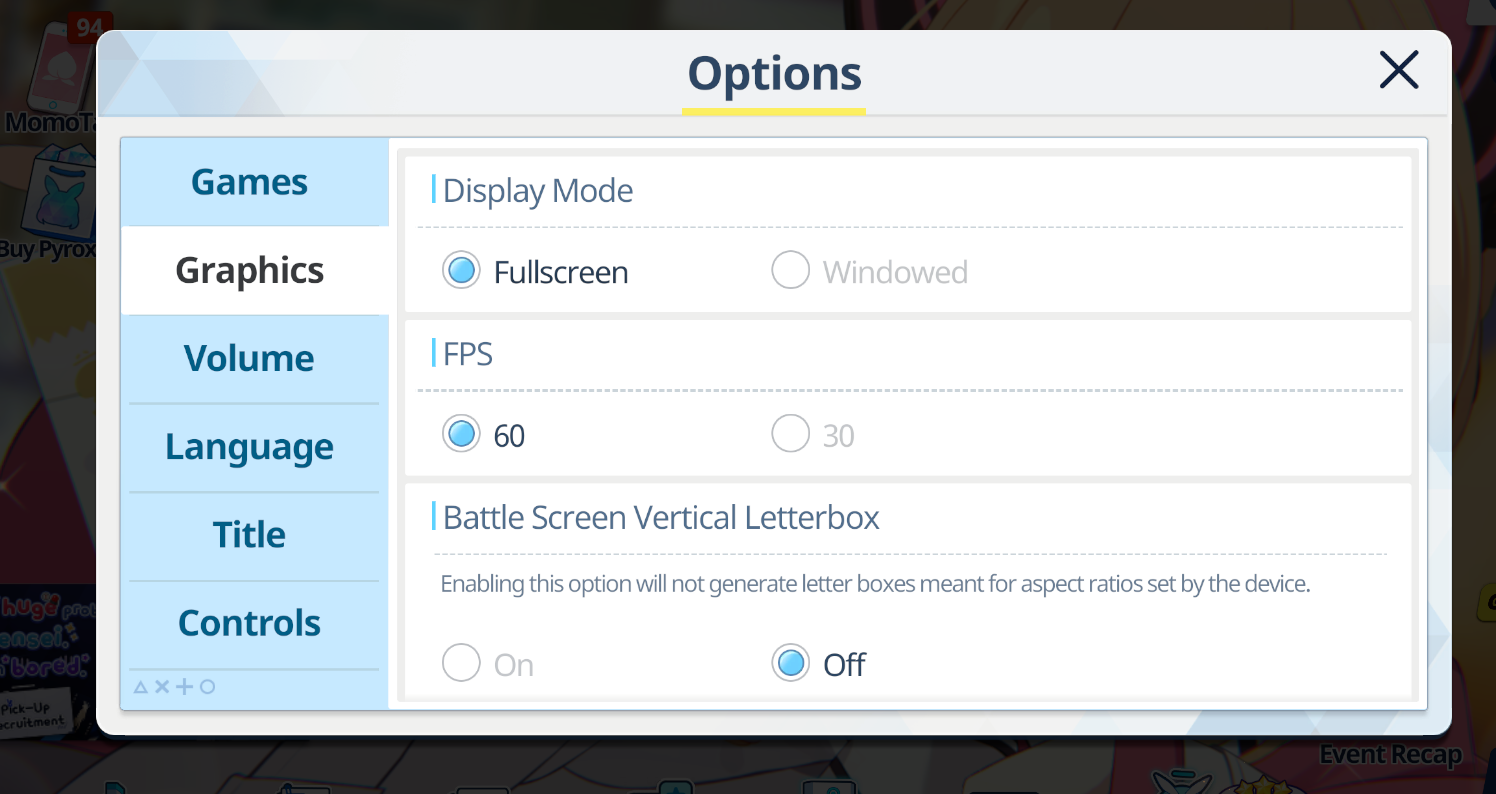This screenshot has width=1496, height=794.
Task: Set FPS to 60
Action: coord(461,435)
